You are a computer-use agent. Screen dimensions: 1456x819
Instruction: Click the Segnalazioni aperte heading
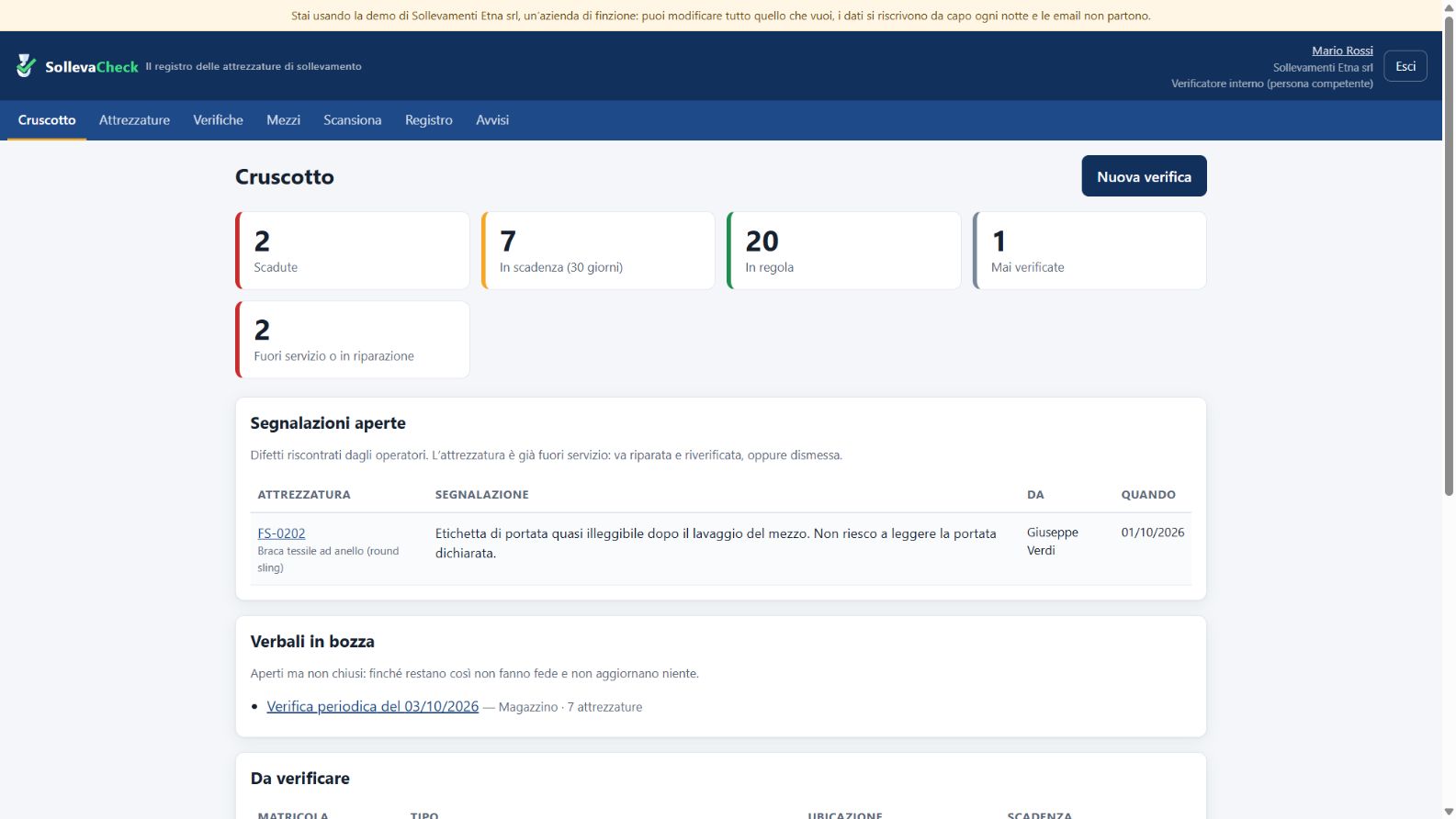[x=328, y=423]
